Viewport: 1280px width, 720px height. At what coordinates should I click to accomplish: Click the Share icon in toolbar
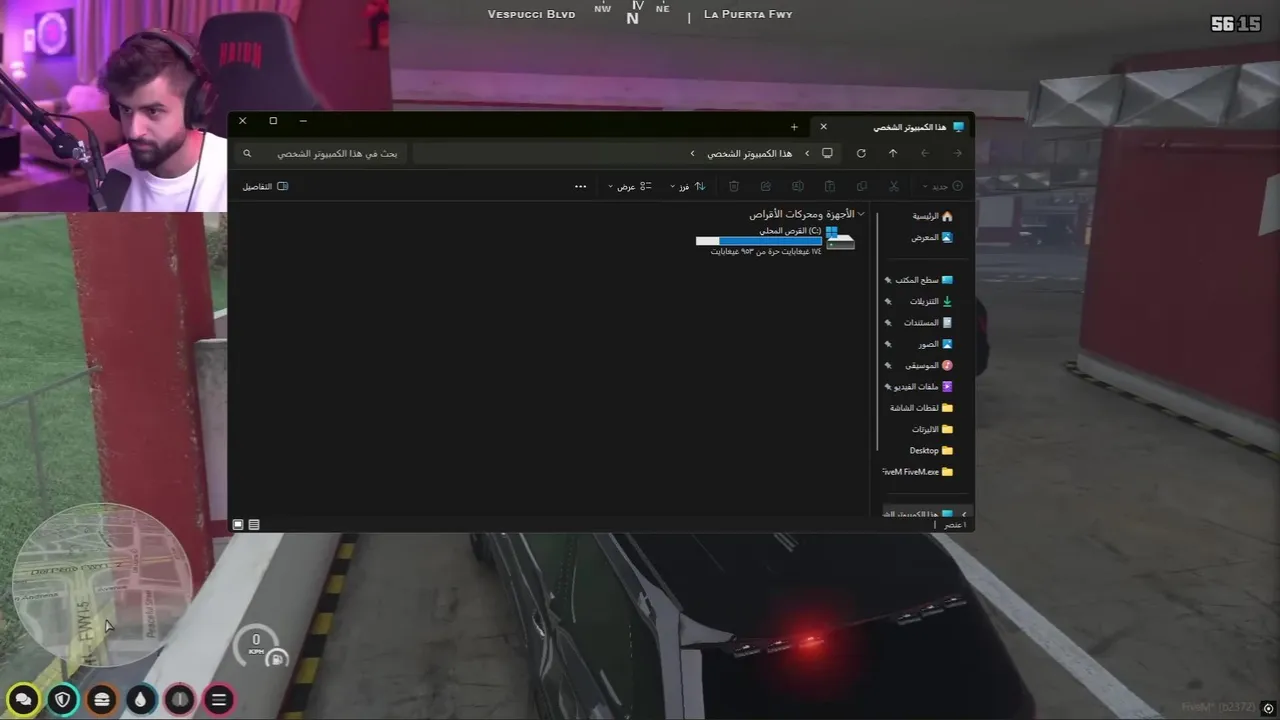[766, 186]
